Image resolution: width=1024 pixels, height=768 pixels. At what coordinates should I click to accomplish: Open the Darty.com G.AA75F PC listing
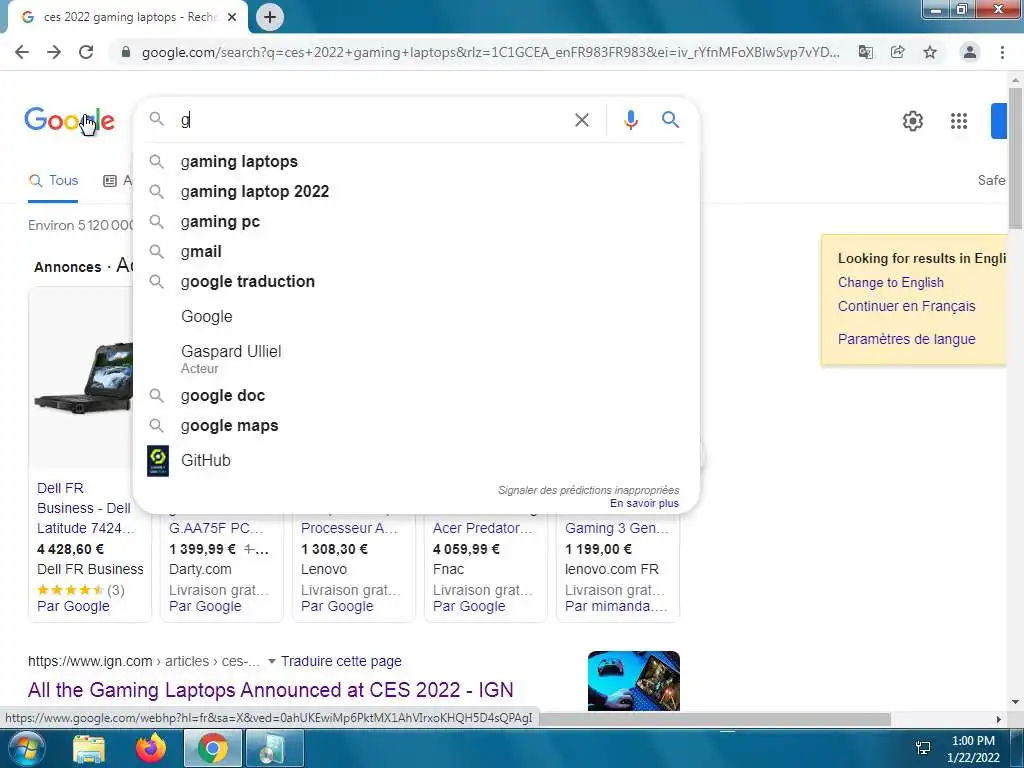pyautogui.click(x=216, y=528)
